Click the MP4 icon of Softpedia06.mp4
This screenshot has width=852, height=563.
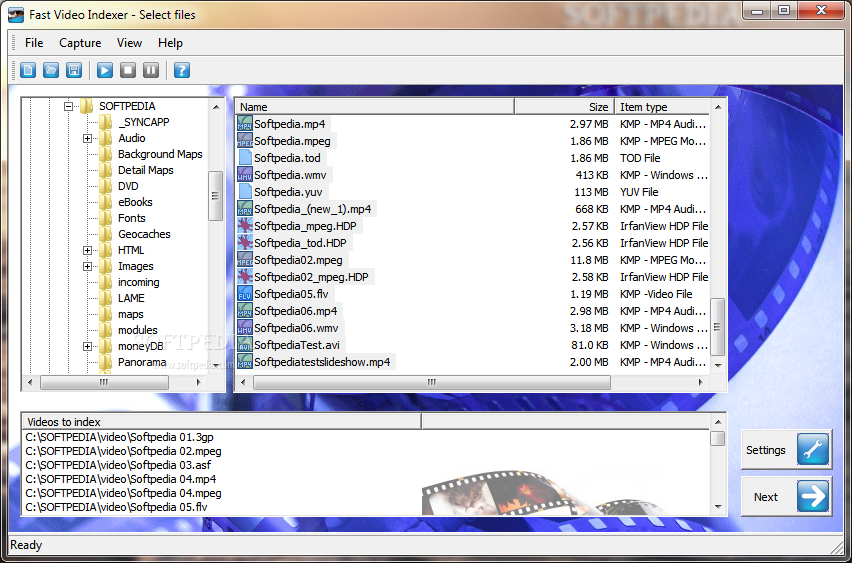tap(245, 311)
